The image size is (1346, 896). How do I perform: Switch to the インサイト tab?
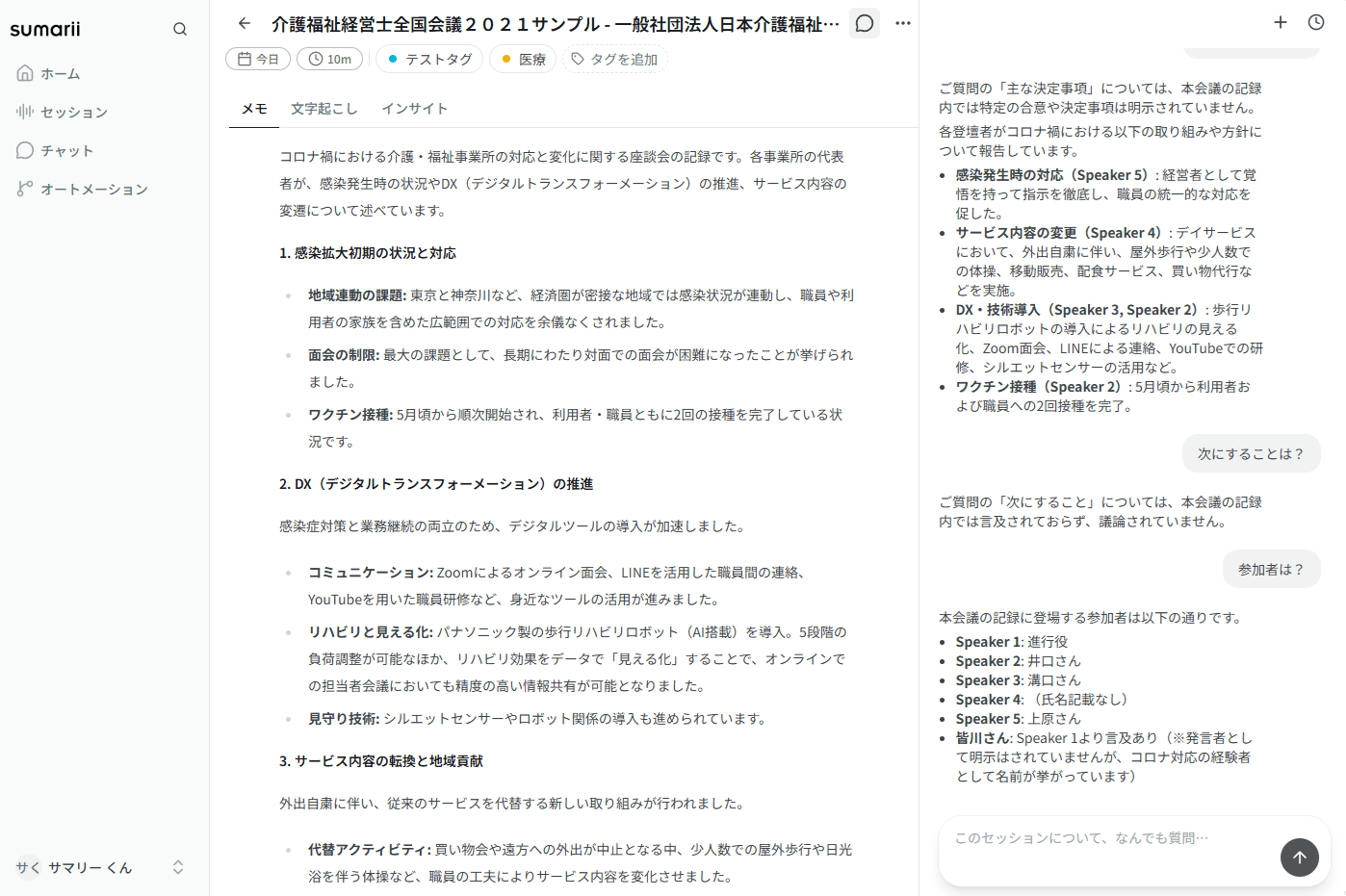(414, 109)
